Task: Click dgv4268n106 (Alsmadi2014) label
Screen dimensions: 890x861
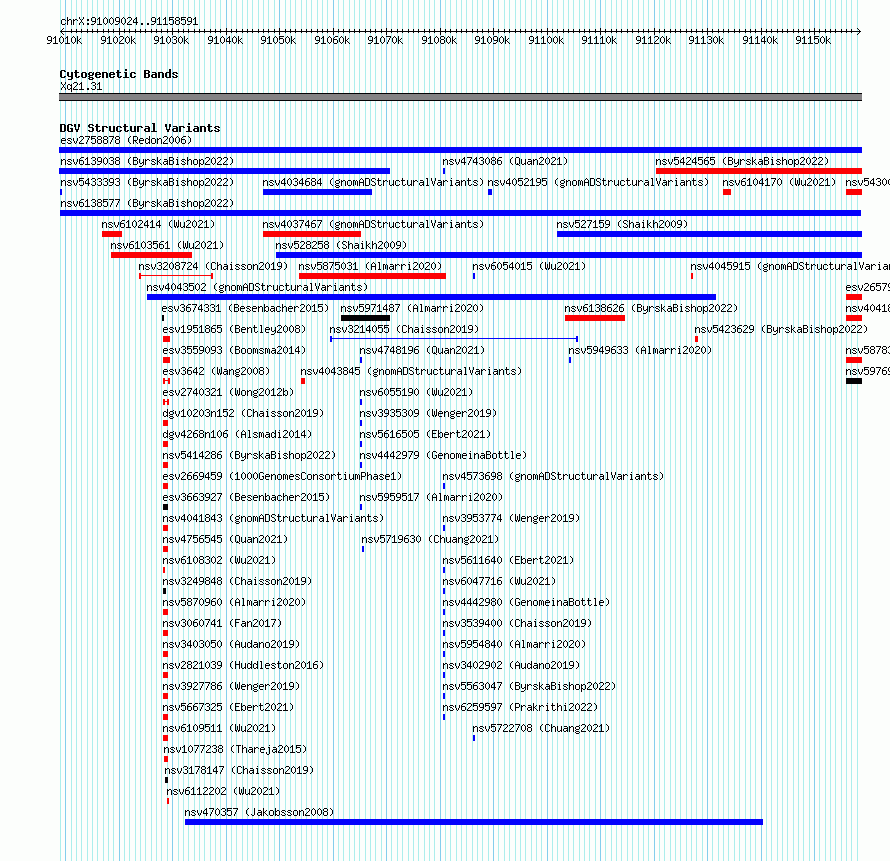Action: tap(237, 434)
